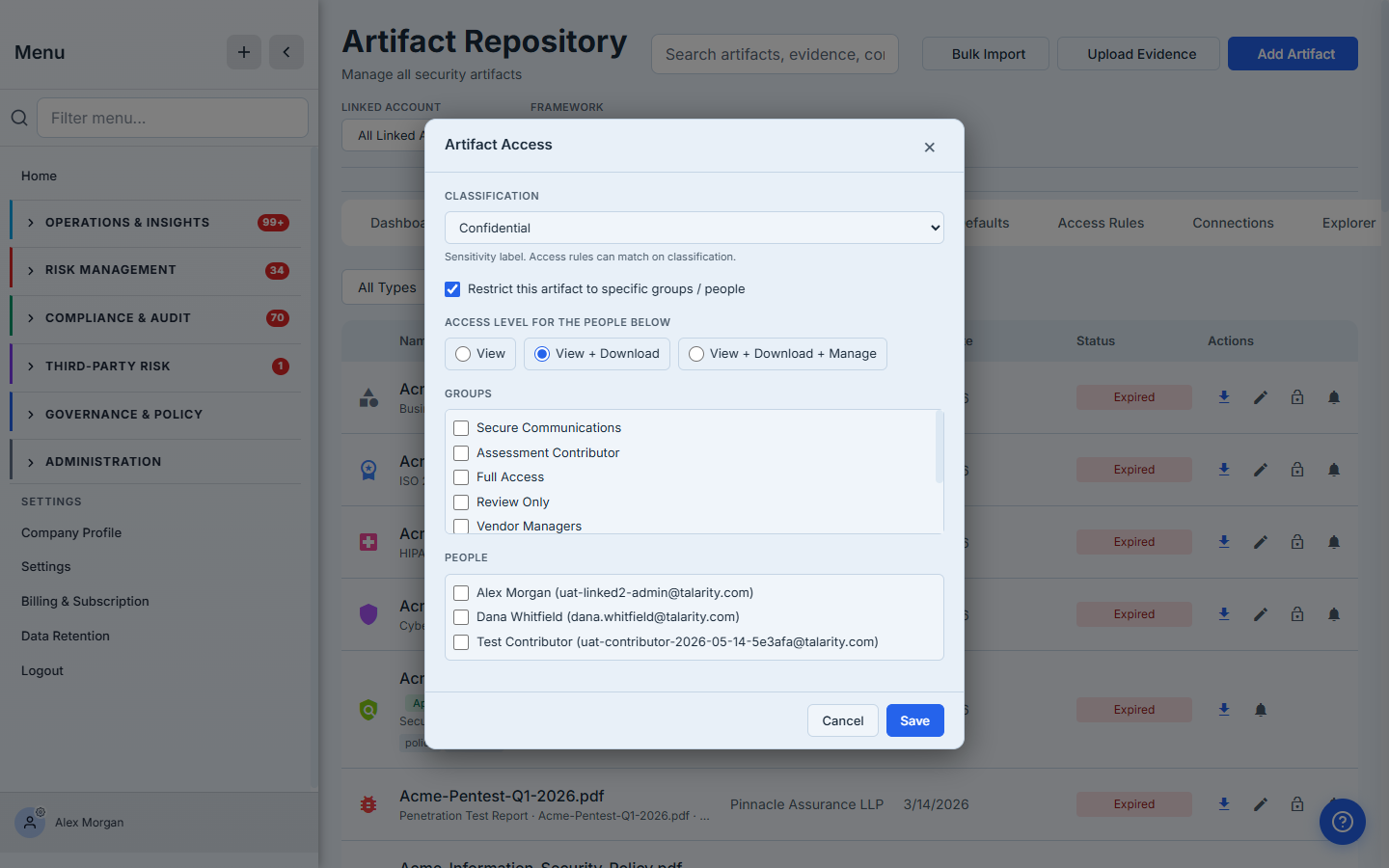Check the Secure Communications group

click(461, 428)
